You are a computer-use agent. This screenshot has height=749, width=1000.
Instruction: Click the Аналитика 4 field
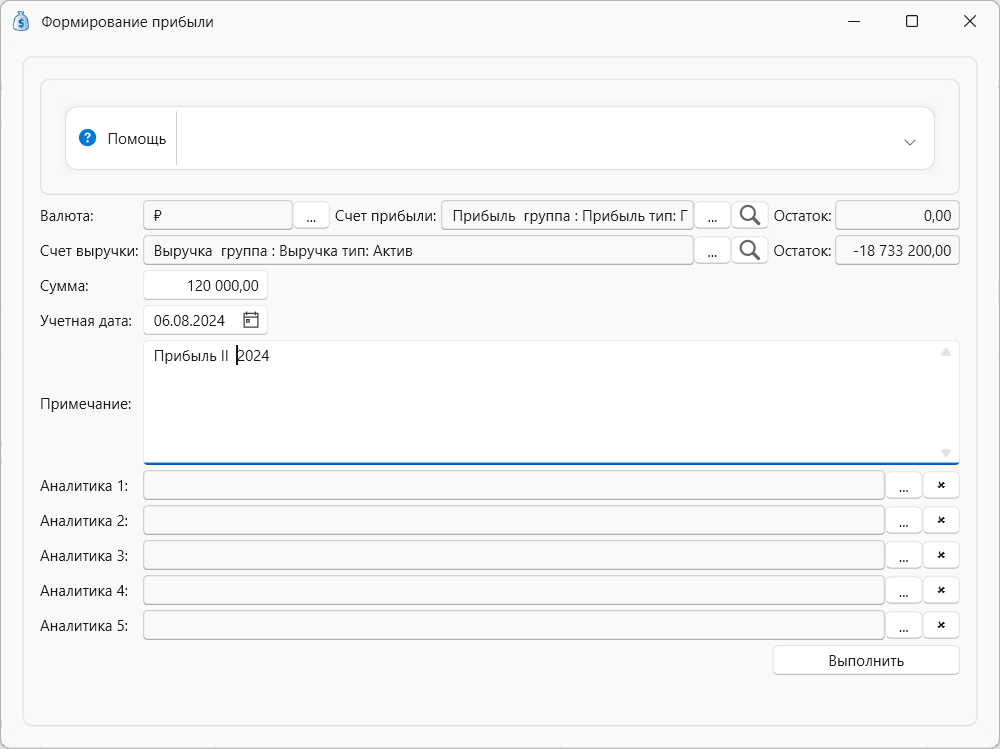514,590
